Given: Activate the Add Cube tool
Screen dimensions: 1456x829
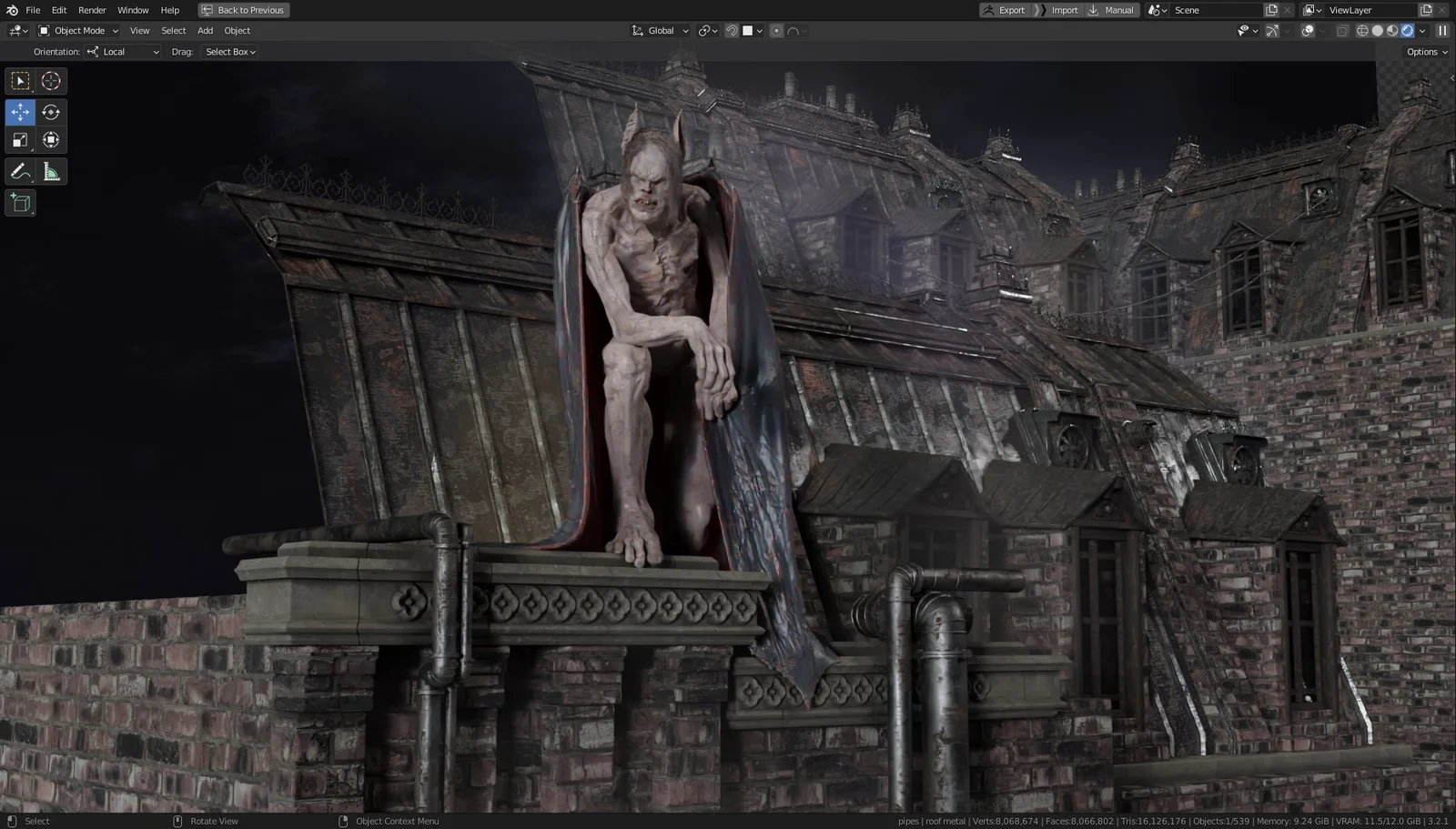Looking at the screenshot, I should pos(20,203).
